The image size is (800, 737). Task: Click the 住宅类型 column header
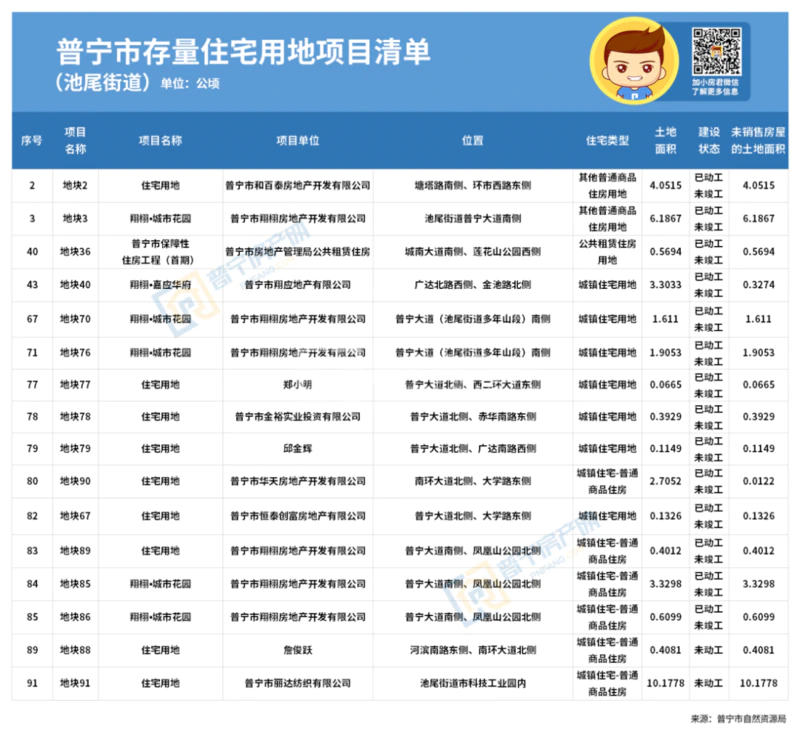click(x=606, y=140)
